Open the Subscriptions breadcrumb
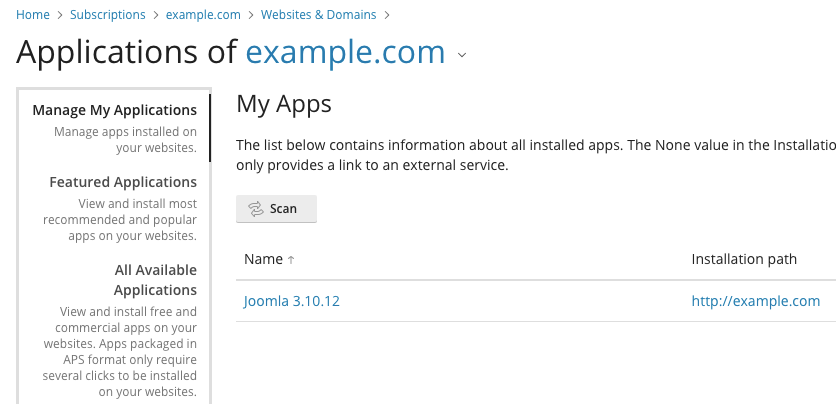Image resolution: width=836 pixels, height=404 pixels. (x=108, y=14)
